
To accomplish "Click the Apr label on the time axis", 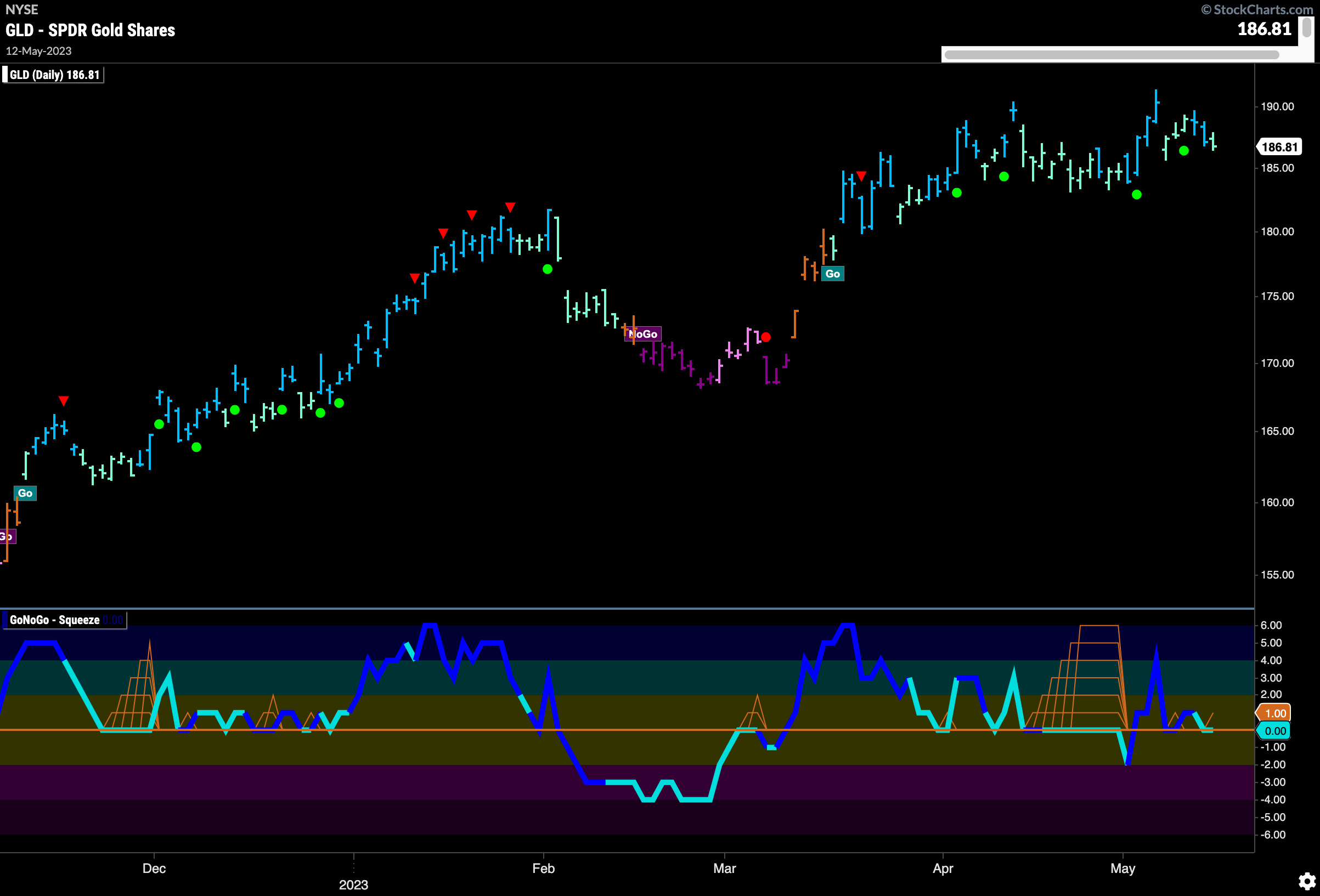I will tap(943, 868).
